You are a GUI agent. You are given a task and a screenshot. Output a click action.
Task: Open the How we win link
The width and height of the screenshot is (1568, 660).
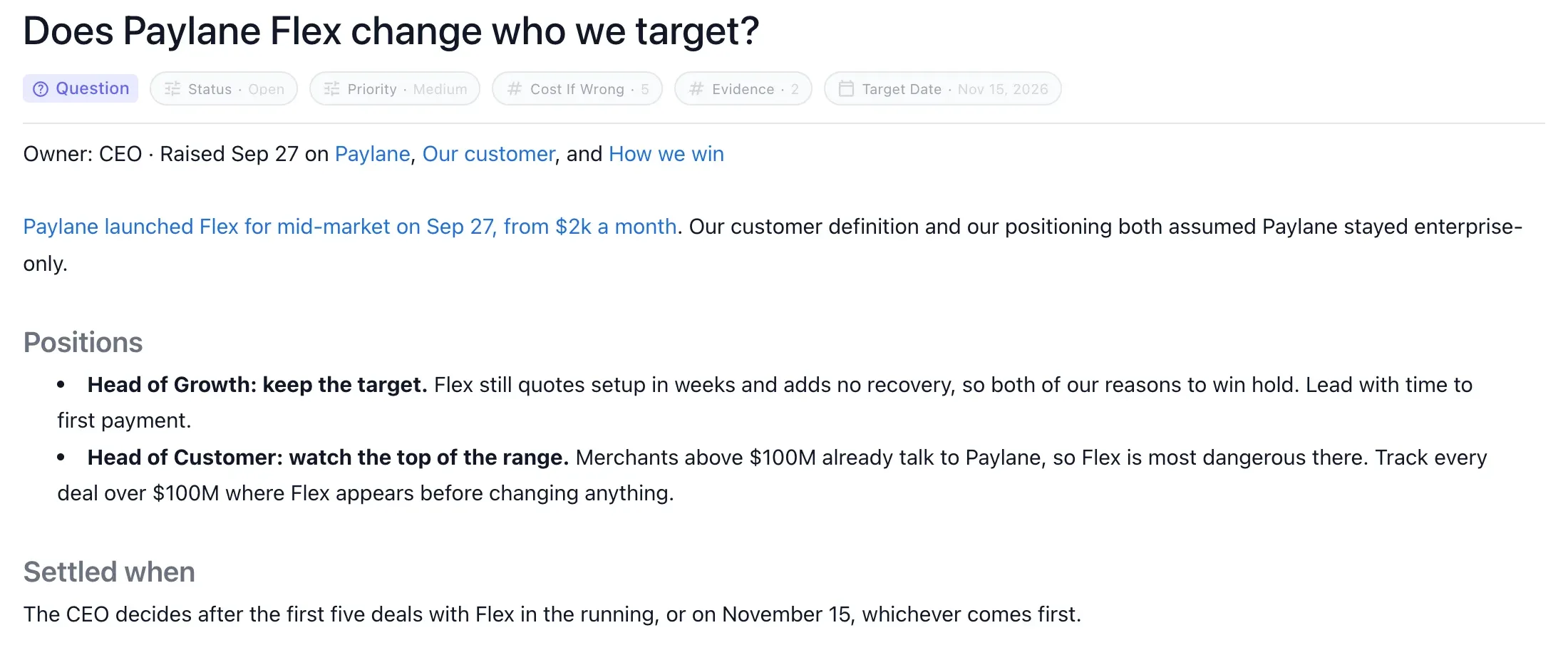pos(666,154)
